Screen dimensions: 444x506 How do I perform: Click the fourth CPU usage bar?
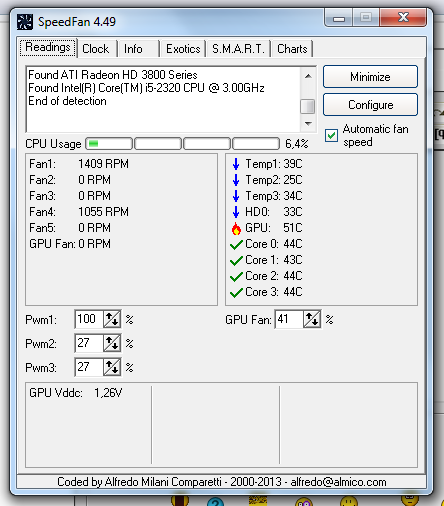coord(256,144)
